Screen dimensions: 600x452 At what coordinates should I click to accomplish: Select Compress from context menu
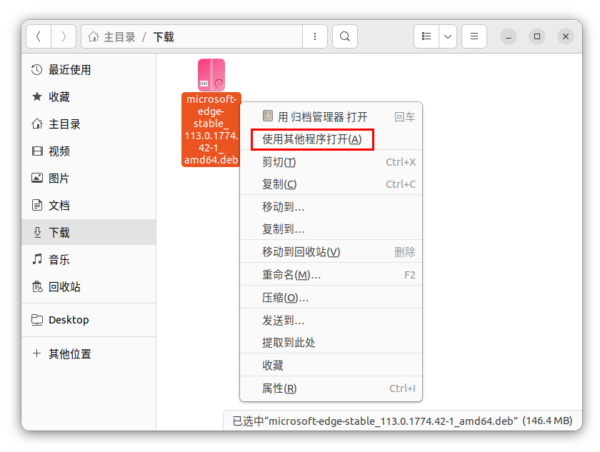pyautogui.click(x=284, y=297)
